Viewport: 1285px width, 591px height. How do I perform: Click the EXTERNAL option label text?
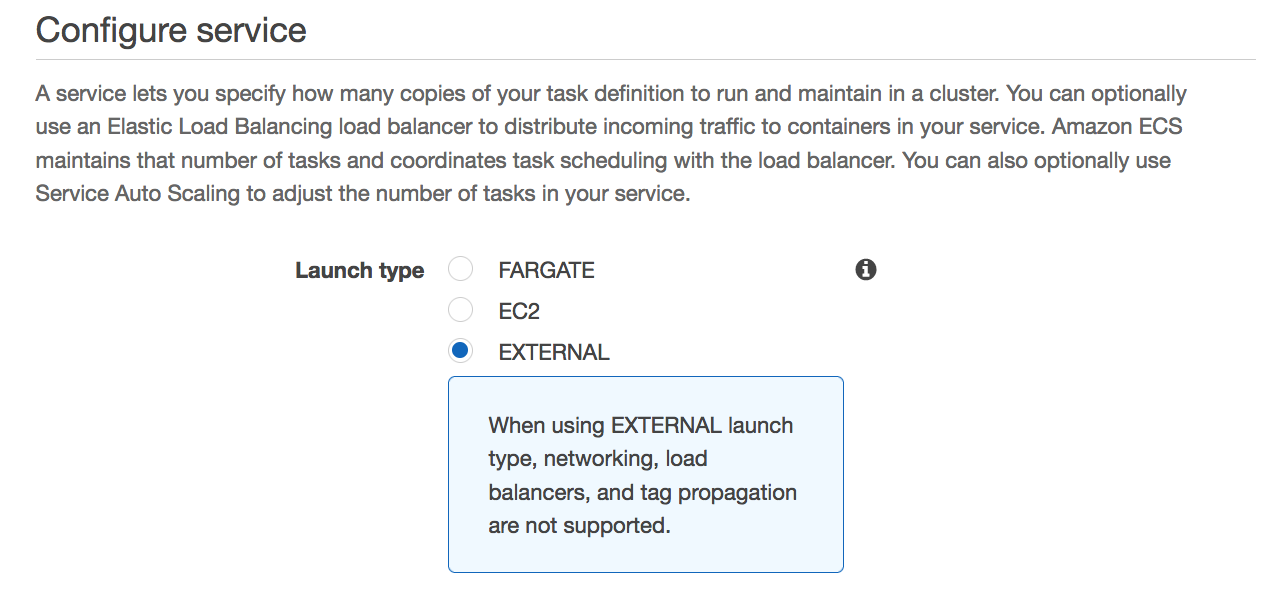pos(554,353)
